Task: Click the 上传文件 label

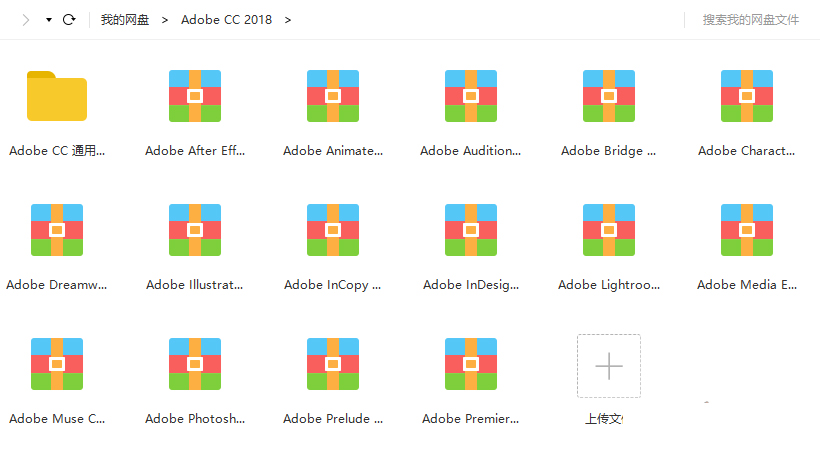Action: 604,419
